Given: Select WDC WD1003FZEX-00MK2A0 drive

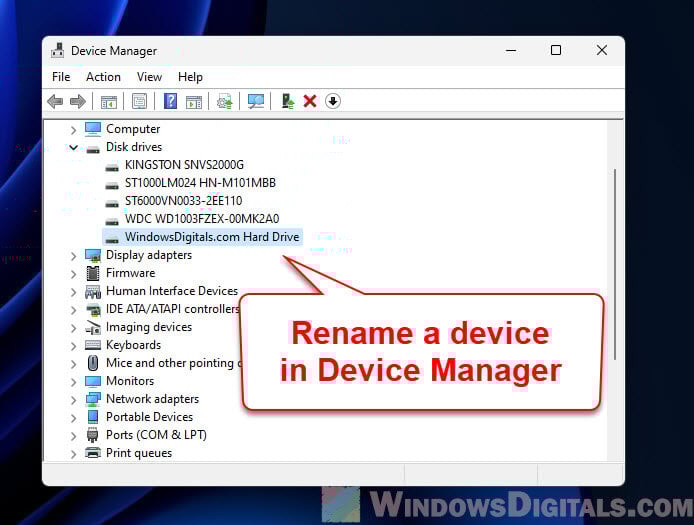Looking at the screenshot, I should tap(202, 219).
